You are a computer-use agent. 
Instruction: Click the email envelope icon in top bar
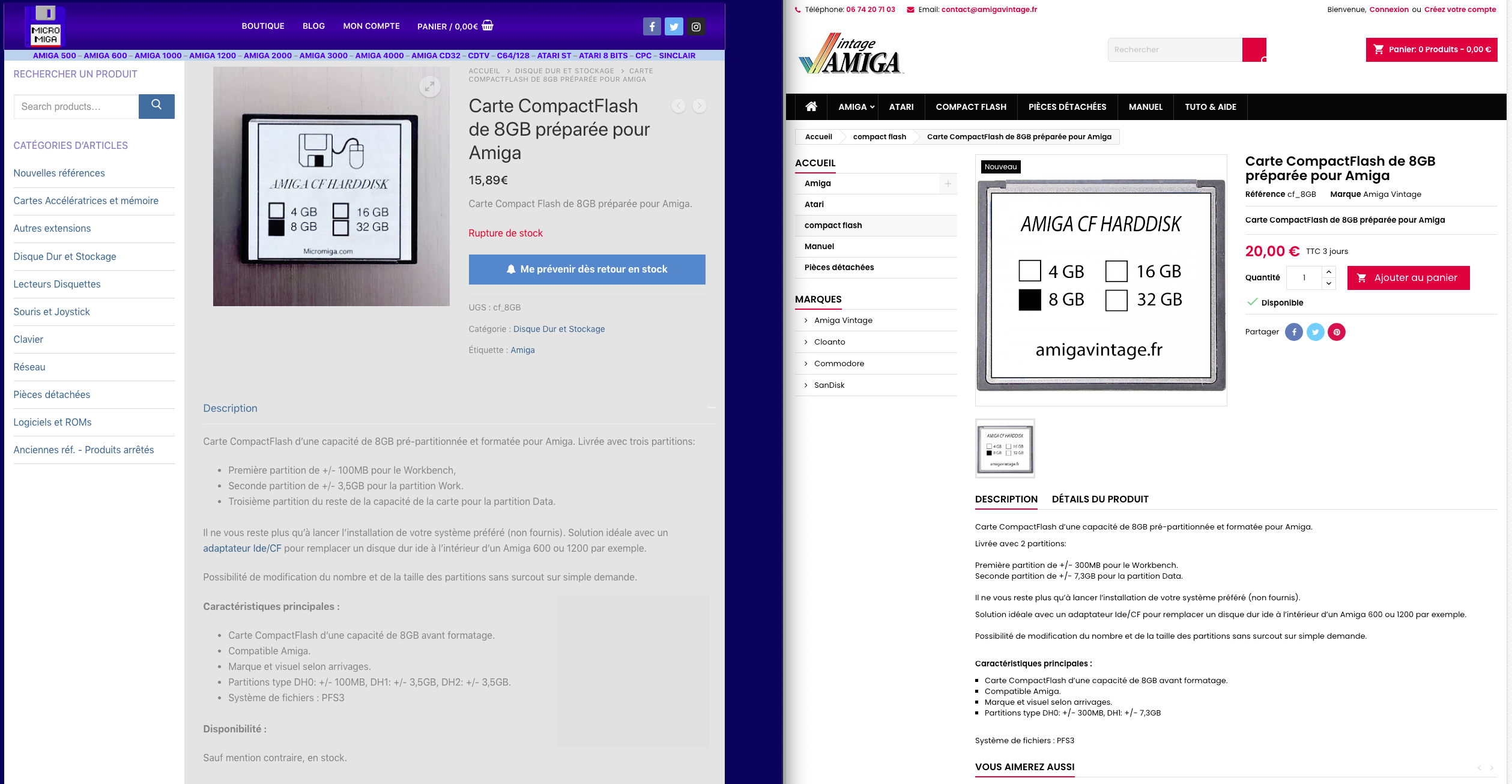[910, 10]
